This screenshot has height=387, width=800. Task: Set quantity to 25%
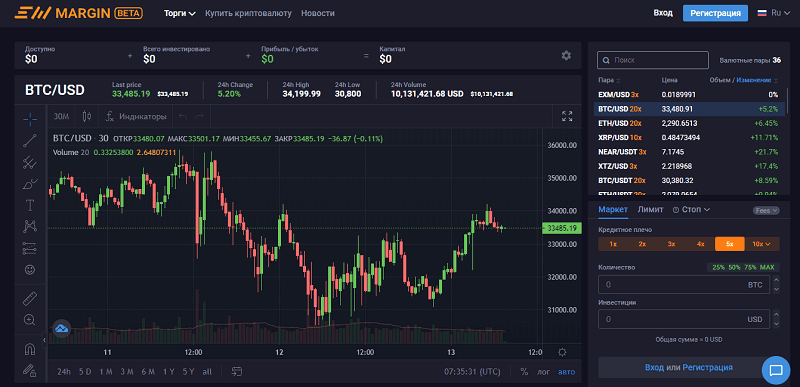[718, 268]
